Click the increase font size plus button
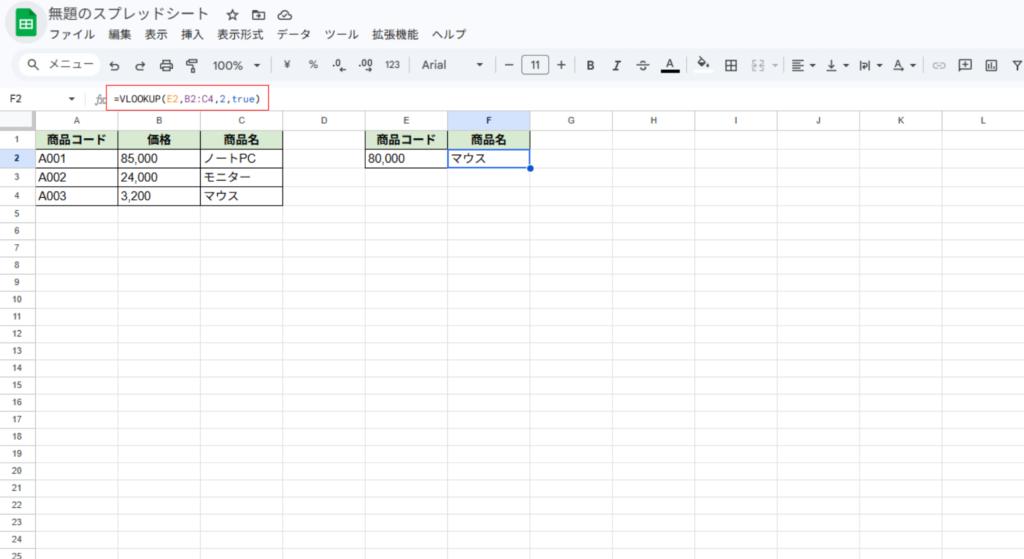Screen dimensions: 1024x559 click(561, 65)
